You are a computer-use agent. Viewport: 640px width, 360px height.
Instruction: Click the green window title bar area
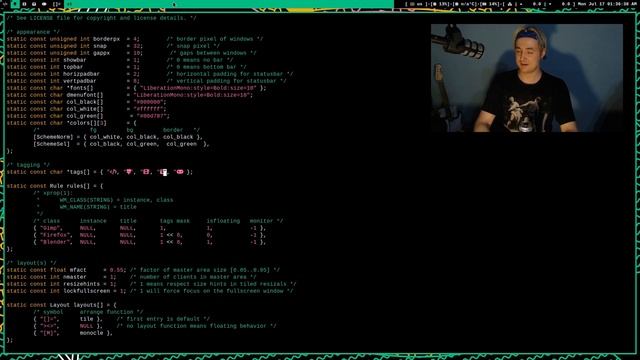[x=229, y=4]
